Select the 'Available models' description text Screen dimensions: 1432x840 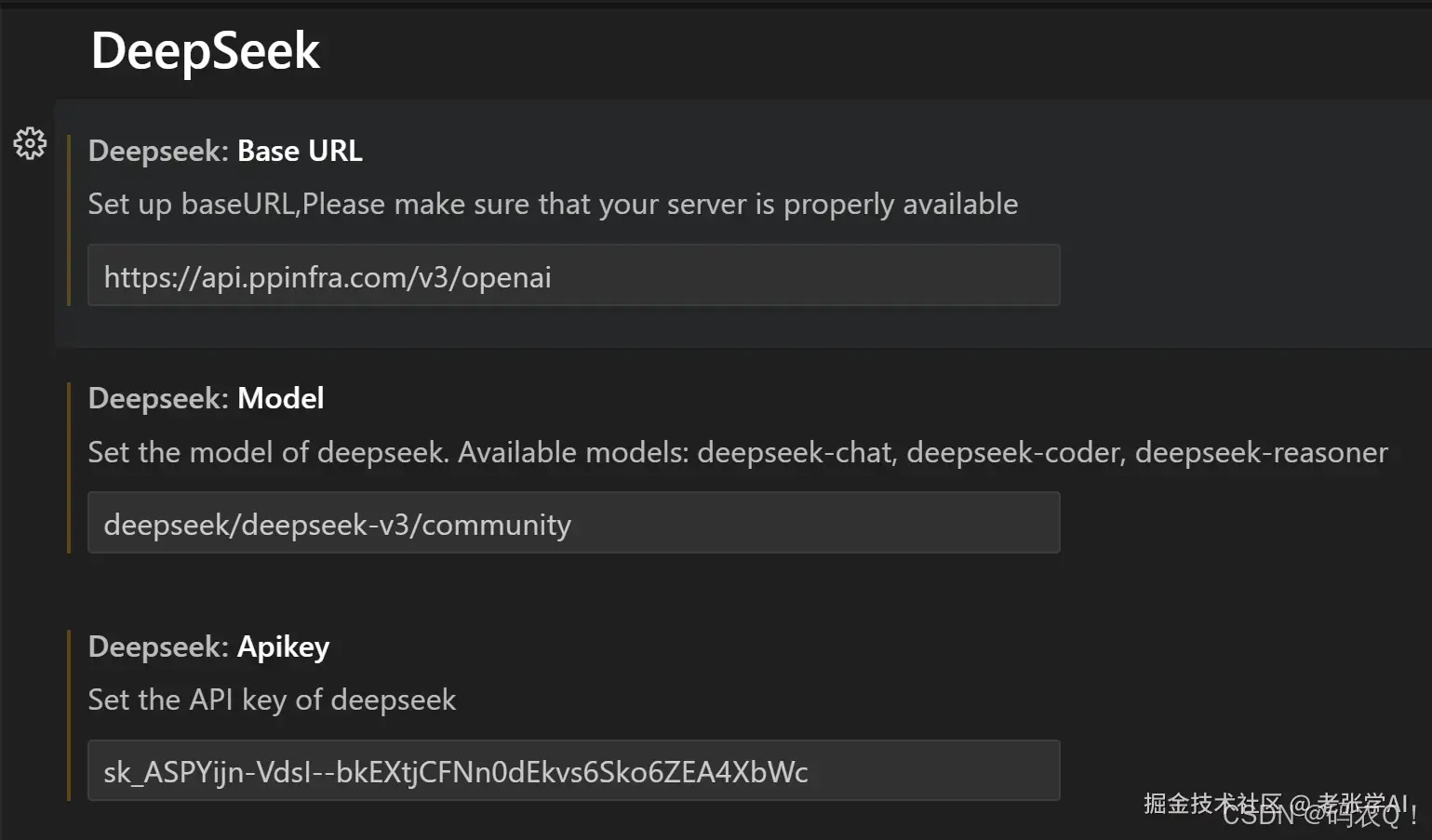click(738, 452)
